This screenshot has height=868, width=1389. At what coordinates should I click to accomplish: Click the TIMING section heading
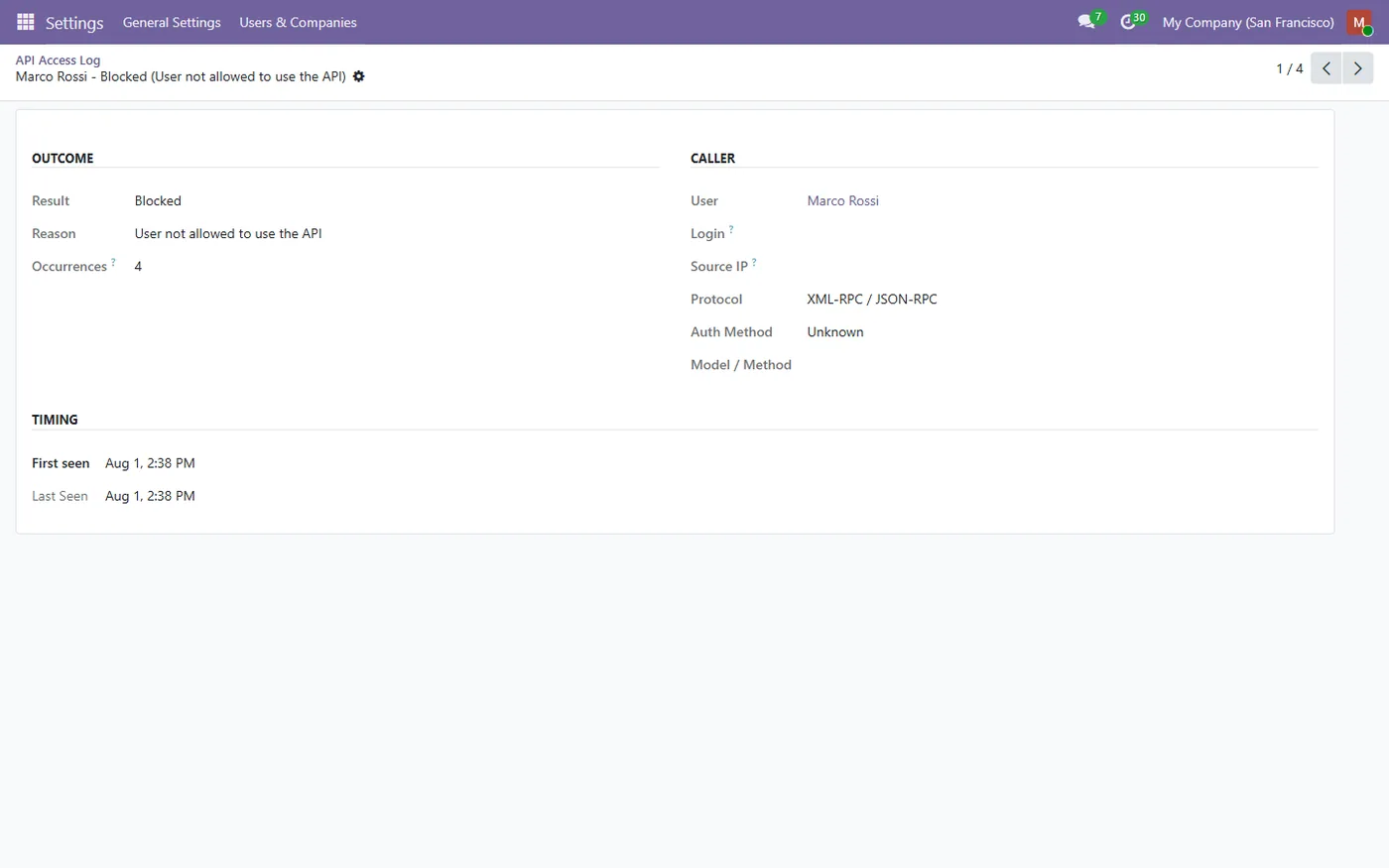[55, 420]
